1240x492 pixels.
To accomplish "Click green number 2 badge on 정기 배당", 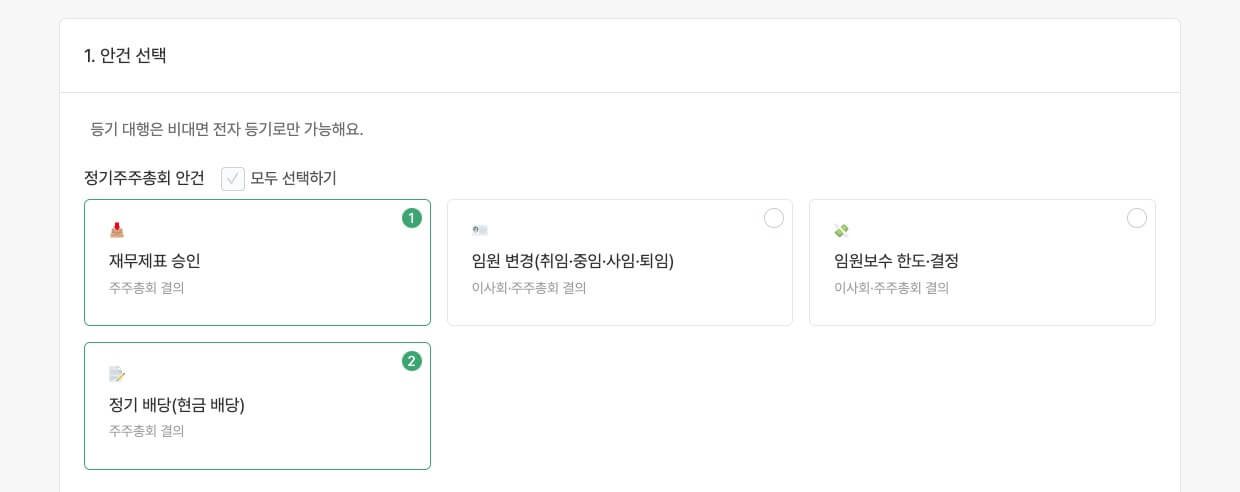I will click(412, 361).
